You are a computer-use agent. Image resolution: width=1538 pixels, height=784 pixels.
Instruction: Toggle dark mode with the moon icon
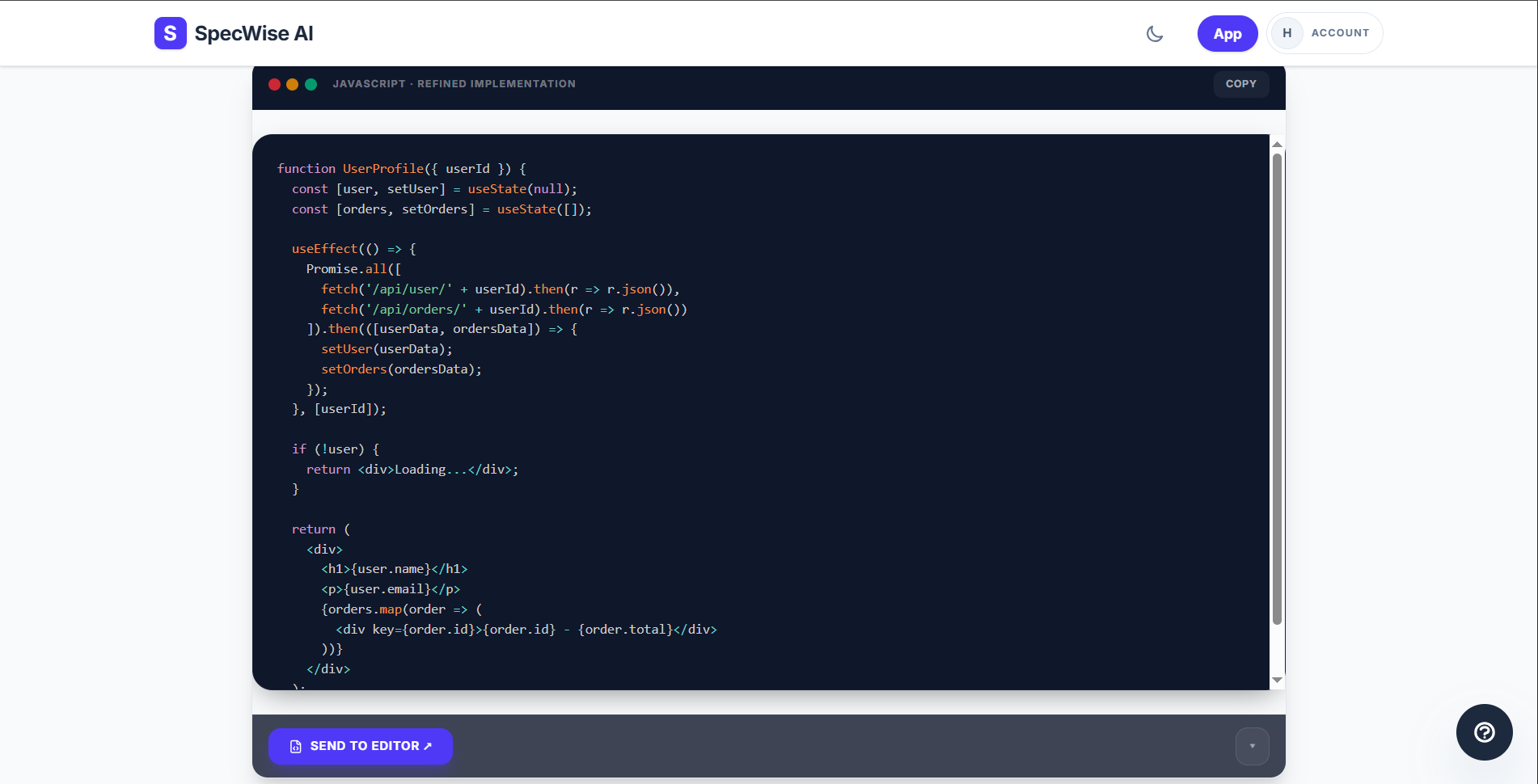point(1155,34)
